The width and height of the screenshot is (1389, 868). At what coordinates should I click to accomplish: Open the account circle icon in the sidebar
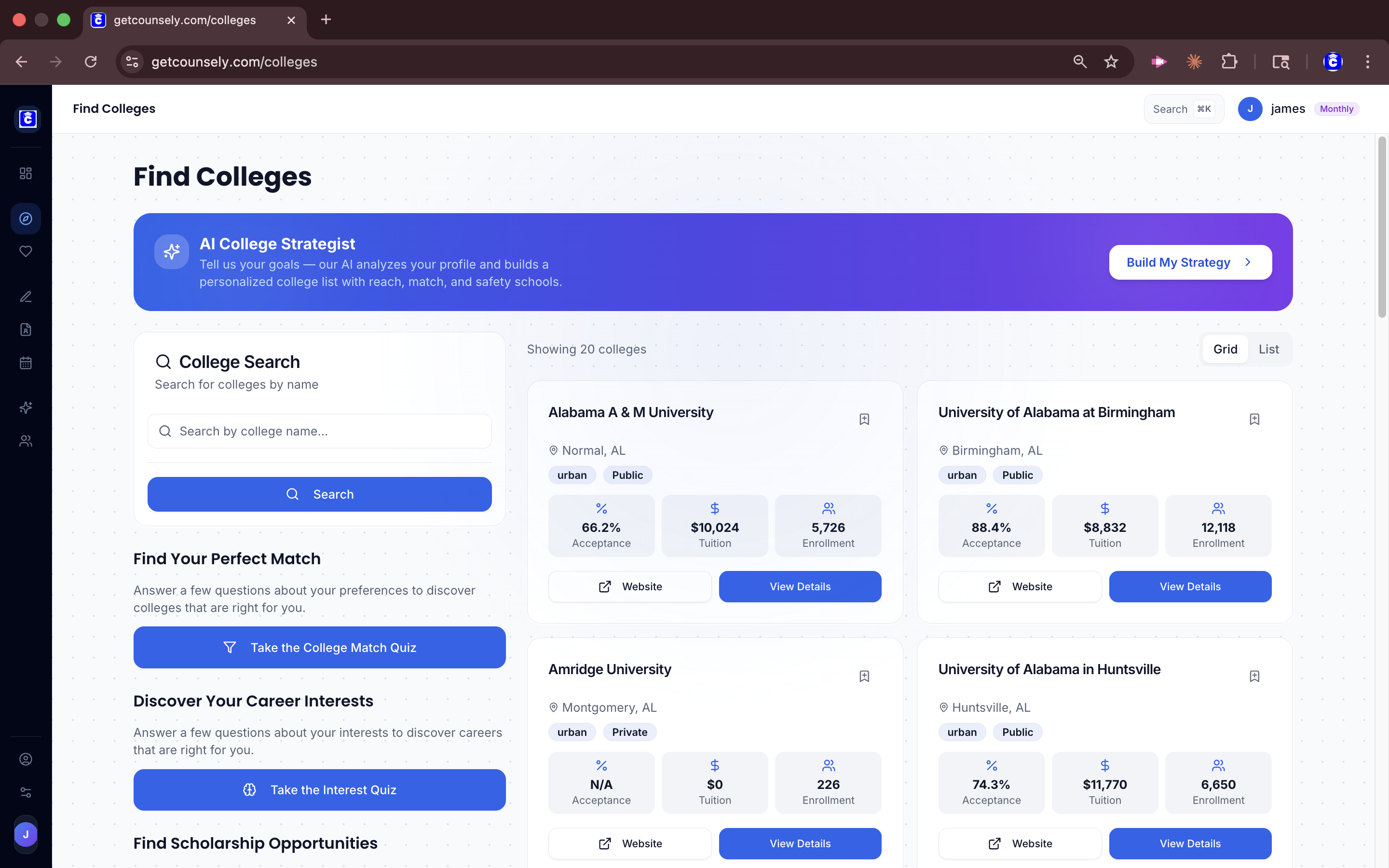(x=25, y=759)
